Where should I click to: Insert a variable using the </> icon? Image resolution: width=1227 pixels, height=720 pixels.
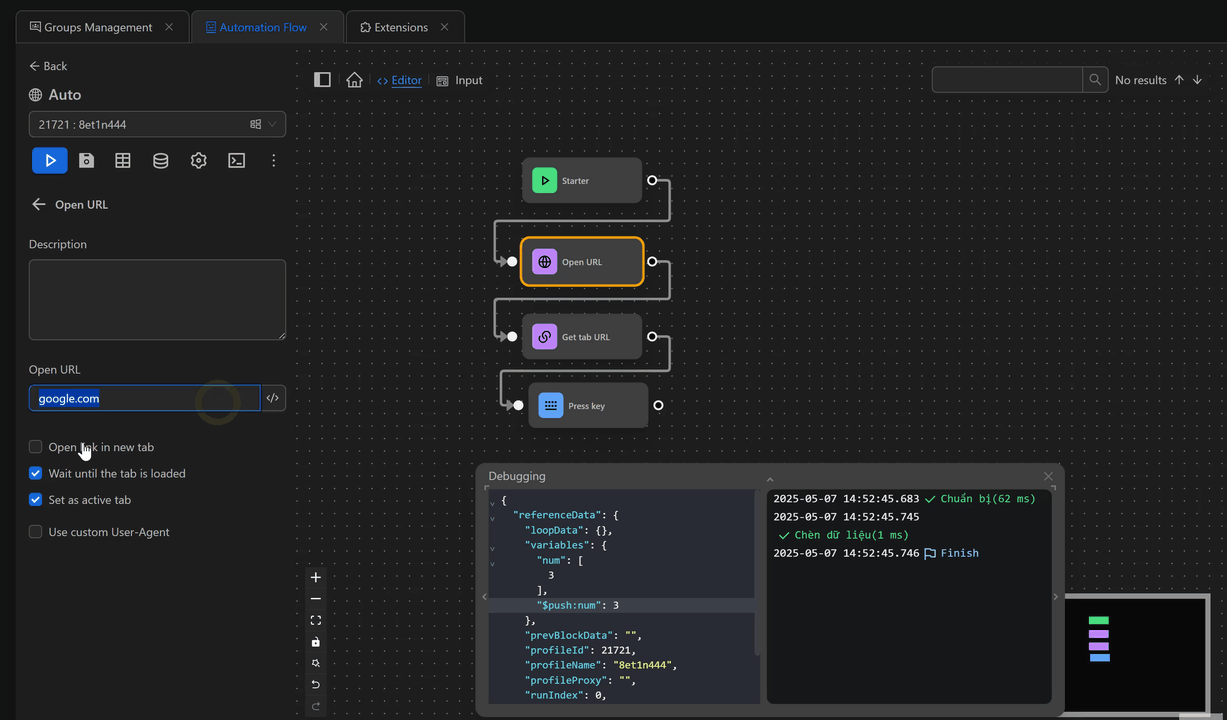[x=273, y=397]
